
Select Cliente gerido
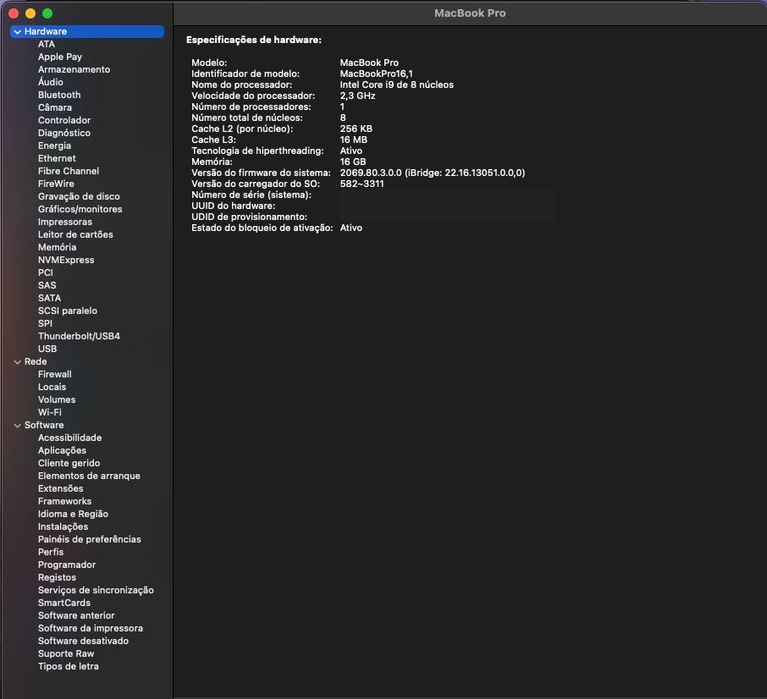coord(69,464)
